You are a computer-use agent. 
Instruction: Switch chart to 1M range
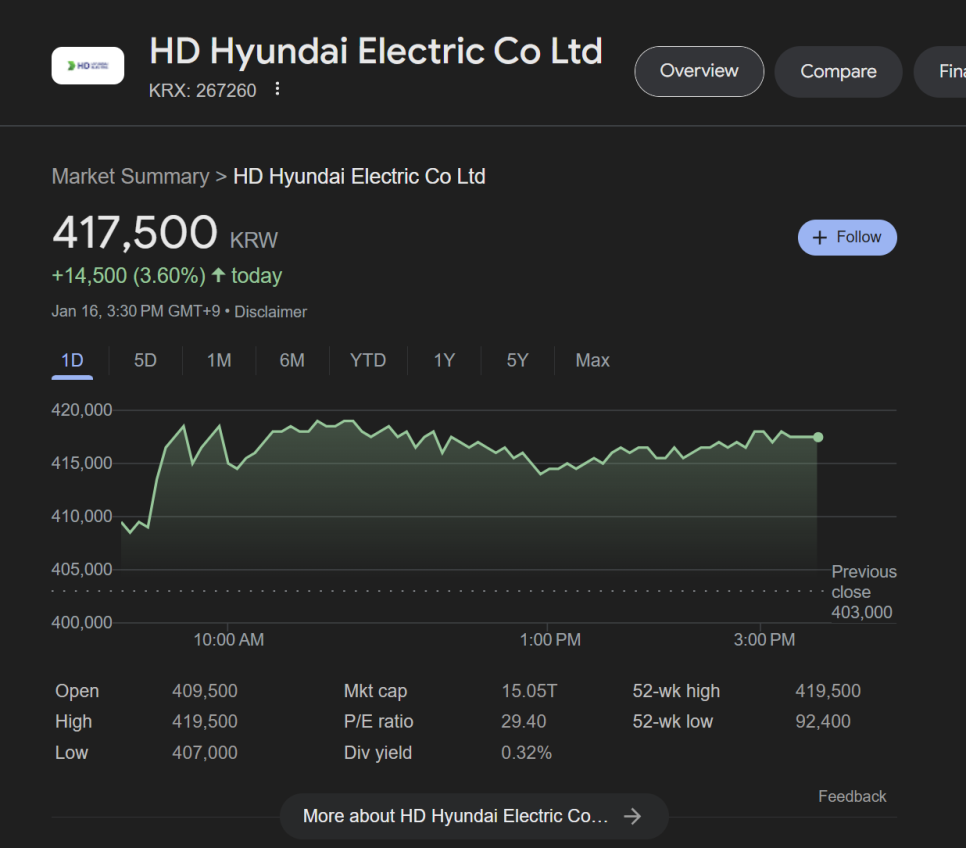(219, 361)
